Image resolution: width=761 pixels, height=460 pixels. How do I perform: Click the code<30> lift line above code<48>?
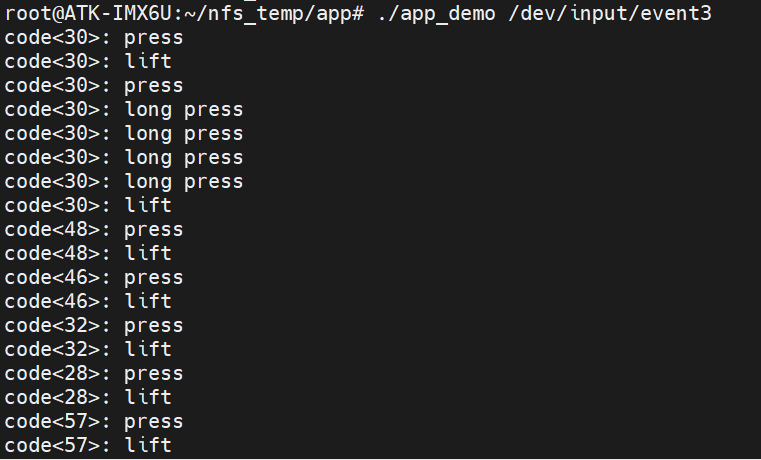[88, 206]
